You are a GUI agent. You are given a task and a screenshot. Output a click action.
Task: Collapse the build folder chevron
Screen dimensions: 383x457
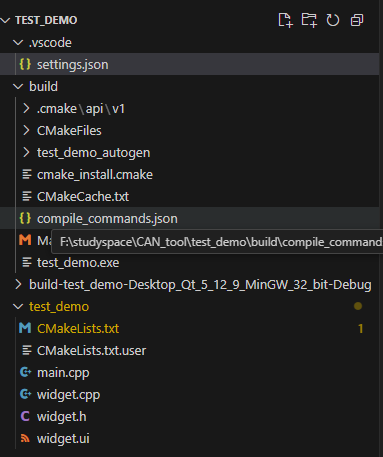(x=18, y=86)
